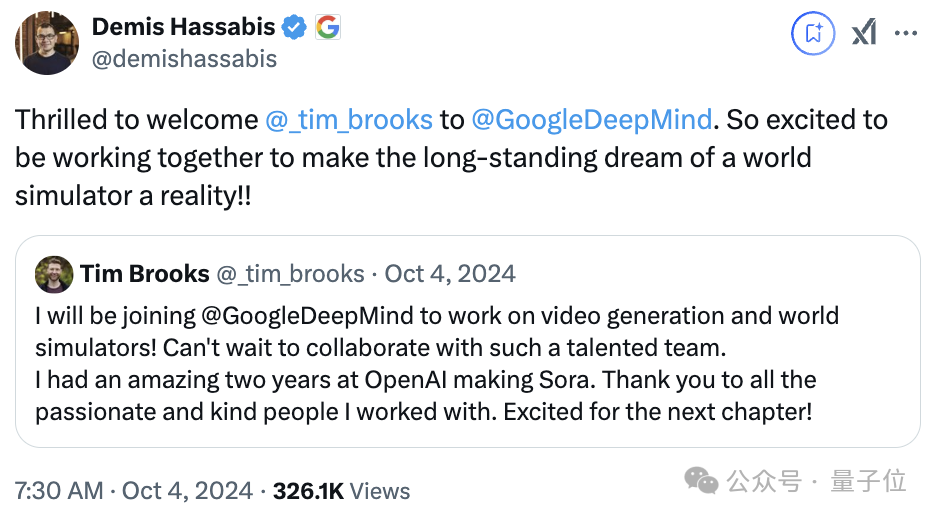Click Demis Hassabis's profile avatar
Viewport: 936px width, 518px height.
(47, 43)
